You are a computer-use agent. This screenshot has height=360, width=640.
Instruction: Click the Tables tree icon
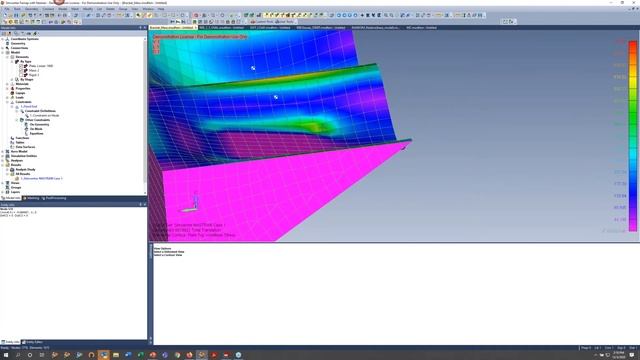coord(12,142)
